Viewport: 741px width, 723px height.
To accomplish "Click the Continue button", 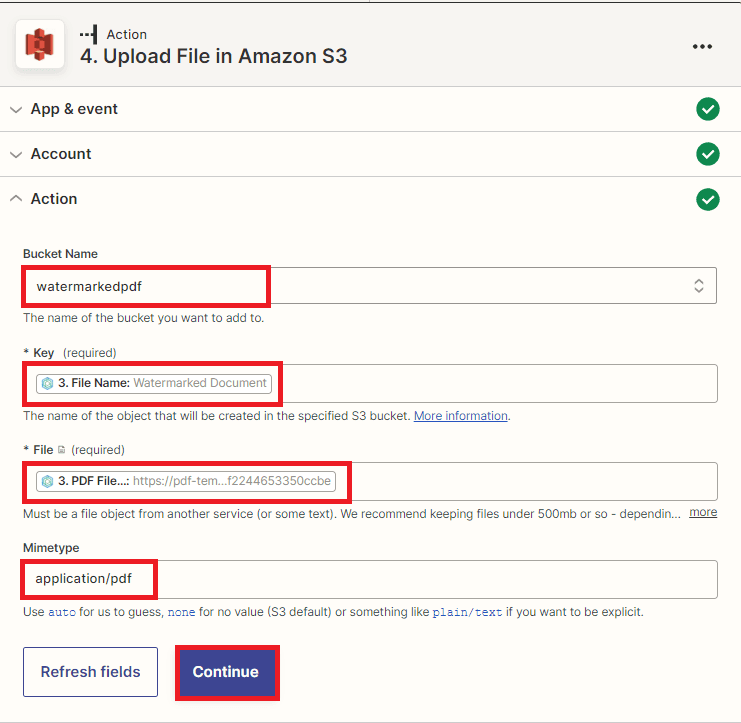I will click(226, 672).
